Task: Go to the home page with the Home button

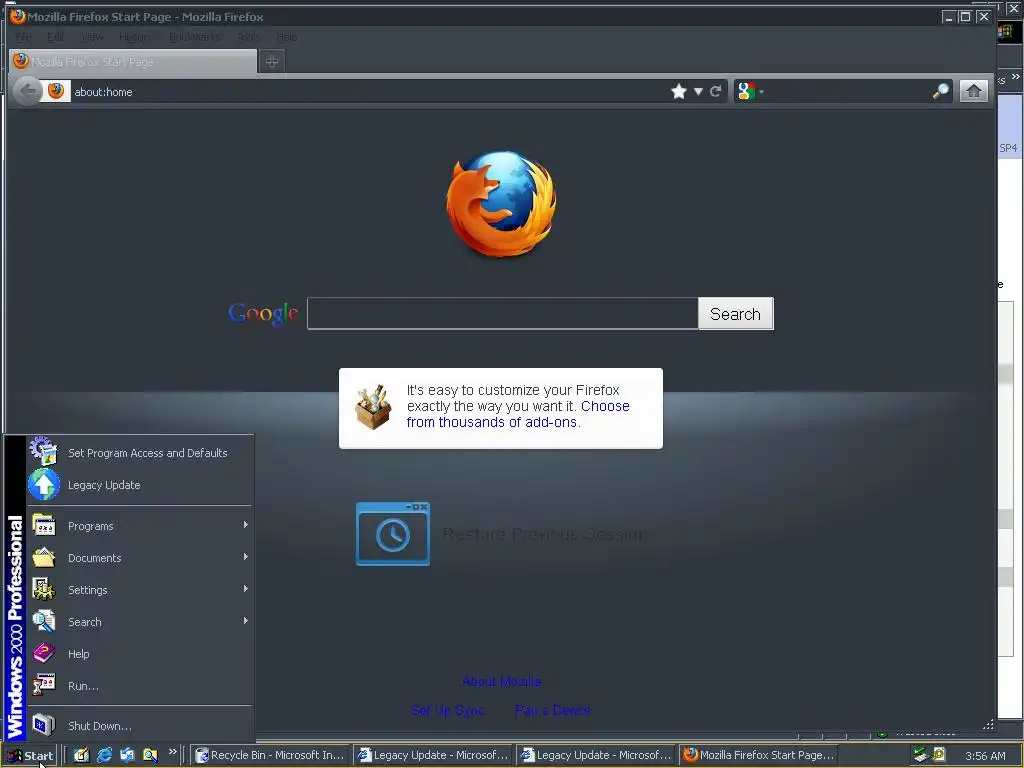Action: click(x=974, y=91)
